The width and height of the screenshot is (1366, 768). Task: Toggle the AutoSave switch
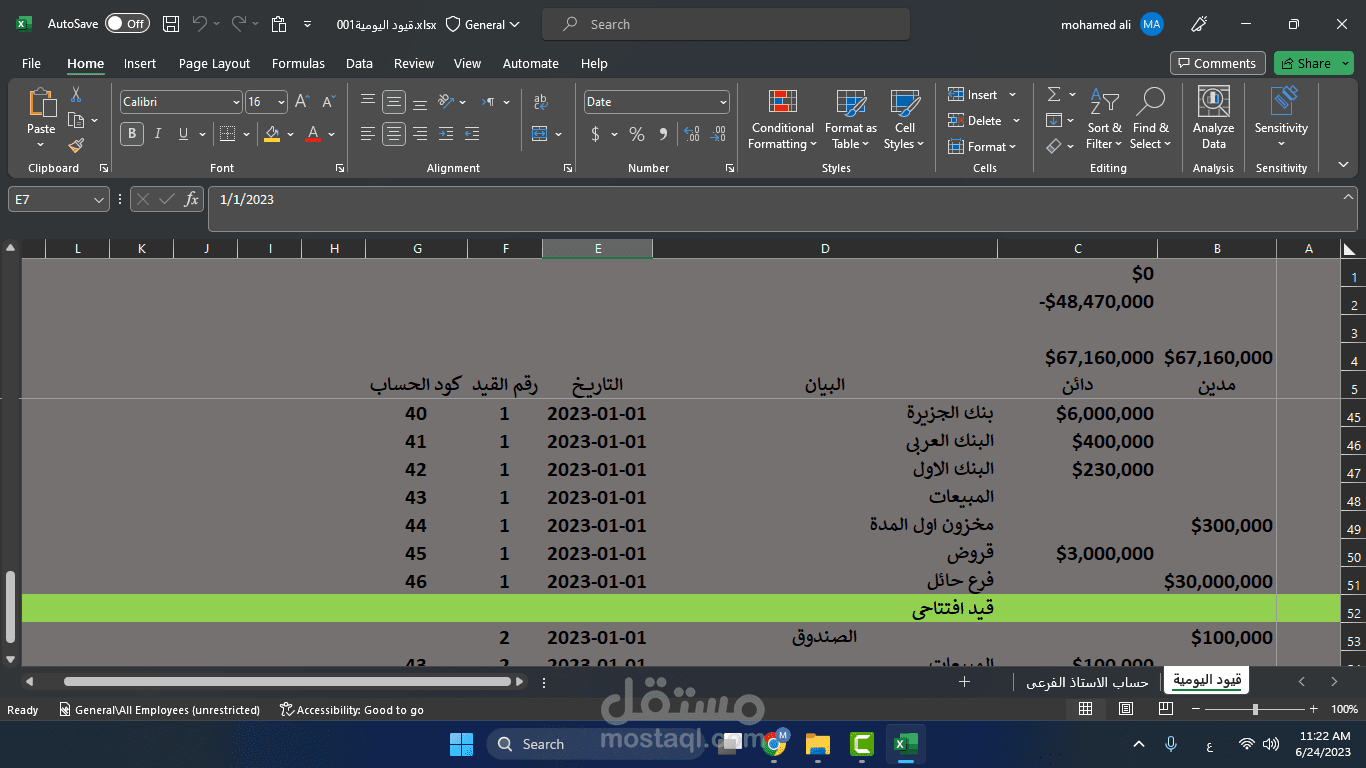tap(127, 24)
